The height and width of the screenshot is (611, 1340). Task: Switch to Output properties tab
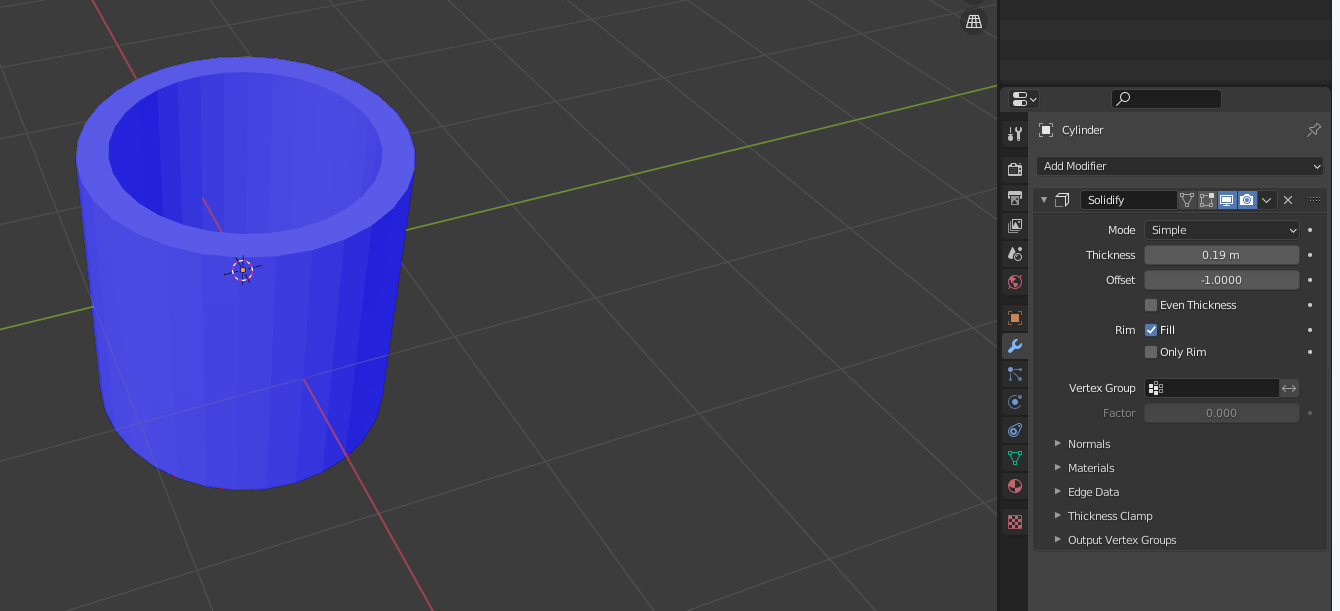pyautogui.click(x=1015, y=198)
